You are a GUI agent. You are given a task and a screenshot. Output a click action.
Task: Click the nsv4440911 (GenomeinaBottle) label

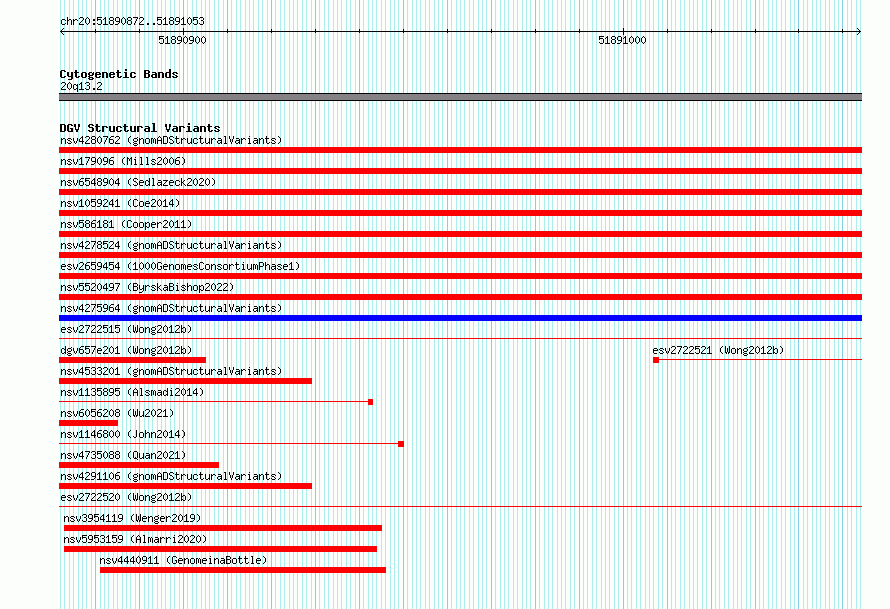click(x=183, y=560)
